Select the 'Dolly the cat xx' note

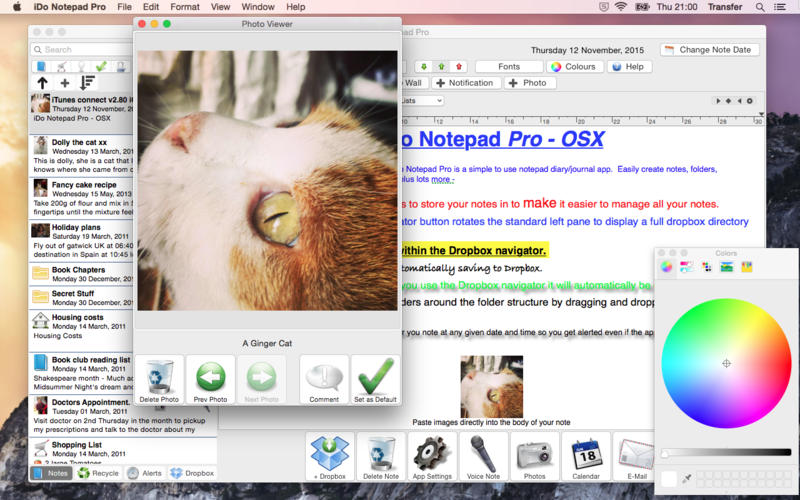(x=82, y=156)
